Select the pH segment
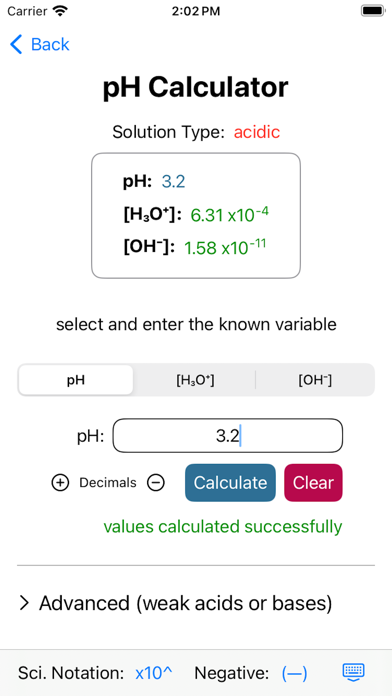 coord(76,380)
